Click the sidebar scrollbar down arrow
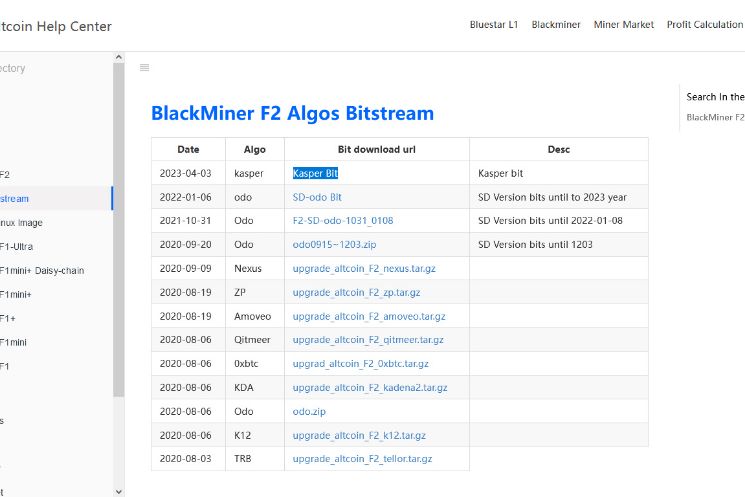745x497 pixels. tap(119, 490)
